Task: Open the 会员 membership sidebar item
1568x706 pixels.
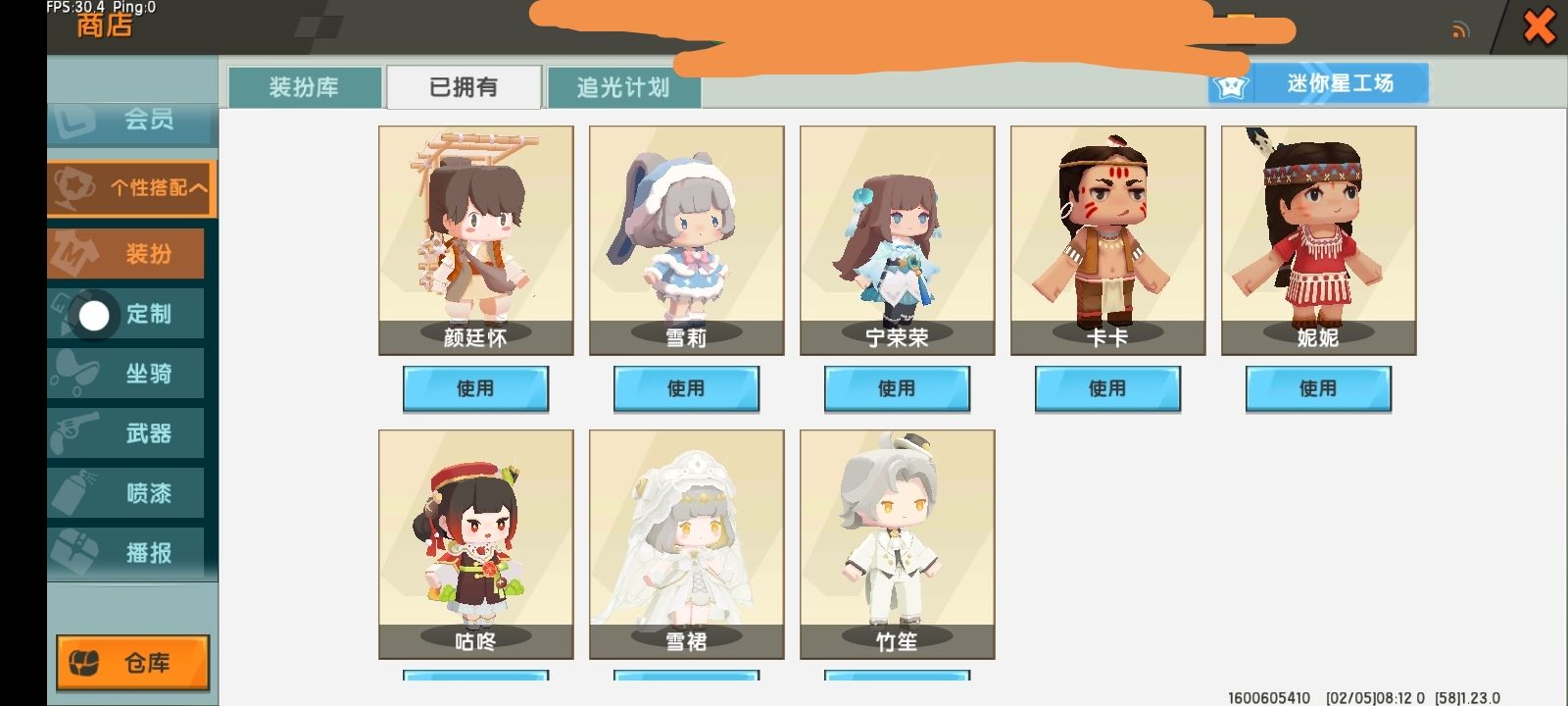Action: click(132, 122)
